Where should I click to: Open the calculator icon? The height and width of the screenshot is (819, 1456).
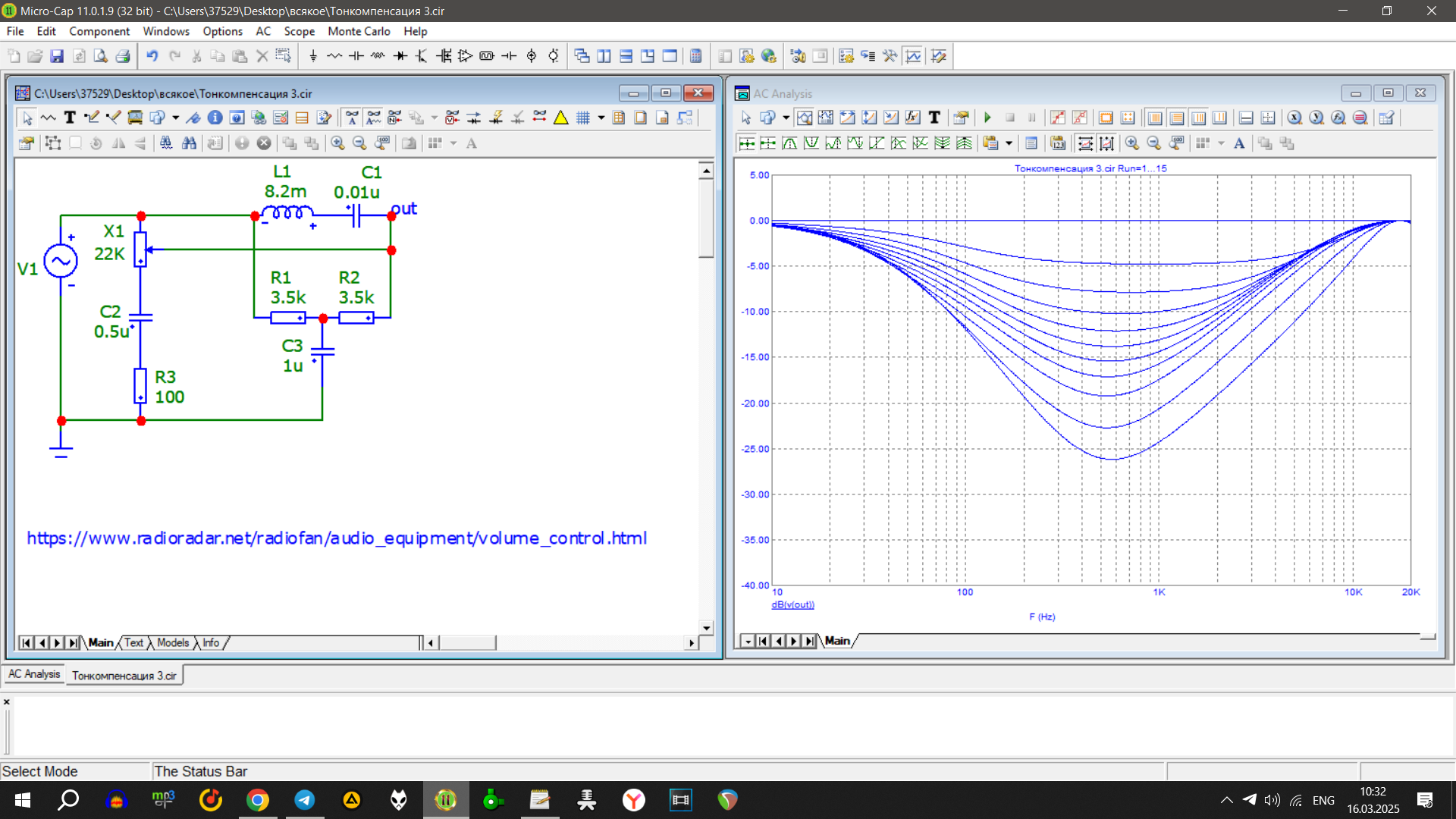[x=695, y=56]
